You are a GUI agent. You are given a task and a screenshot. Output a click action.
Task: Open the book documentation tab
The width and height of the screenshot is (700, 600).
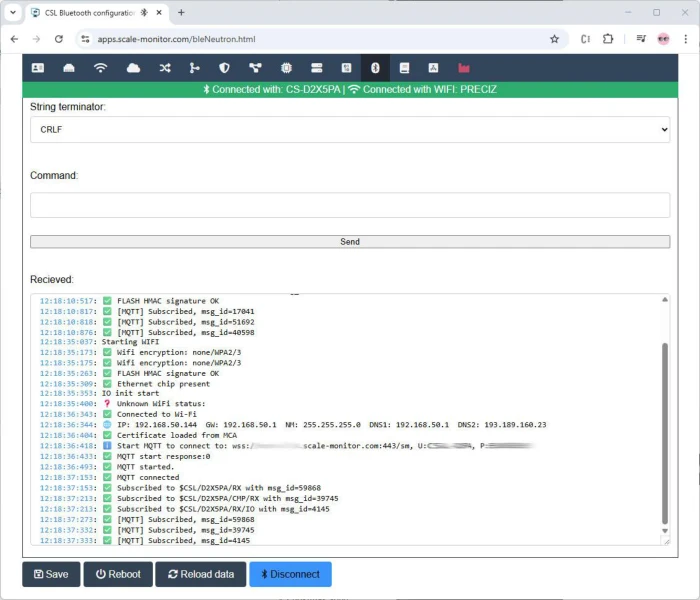click(x=404, y=68)
